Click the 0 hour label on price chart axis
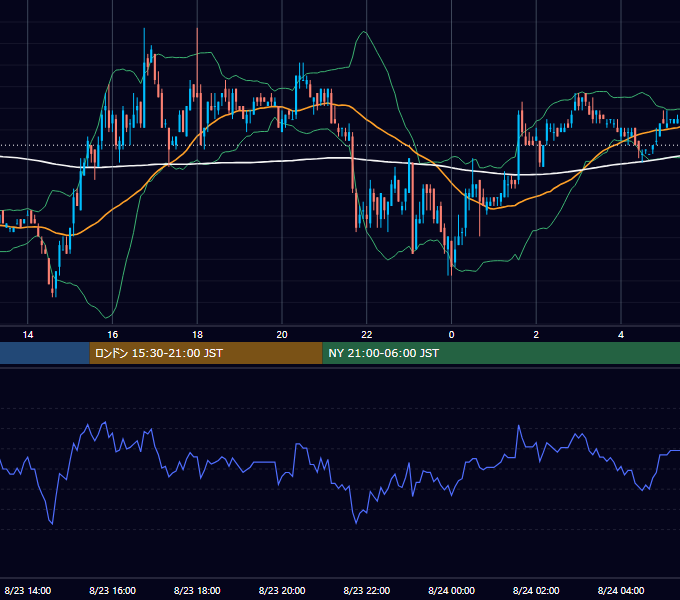This screenshot has height=600, width=680. click(x=451, y=335)
